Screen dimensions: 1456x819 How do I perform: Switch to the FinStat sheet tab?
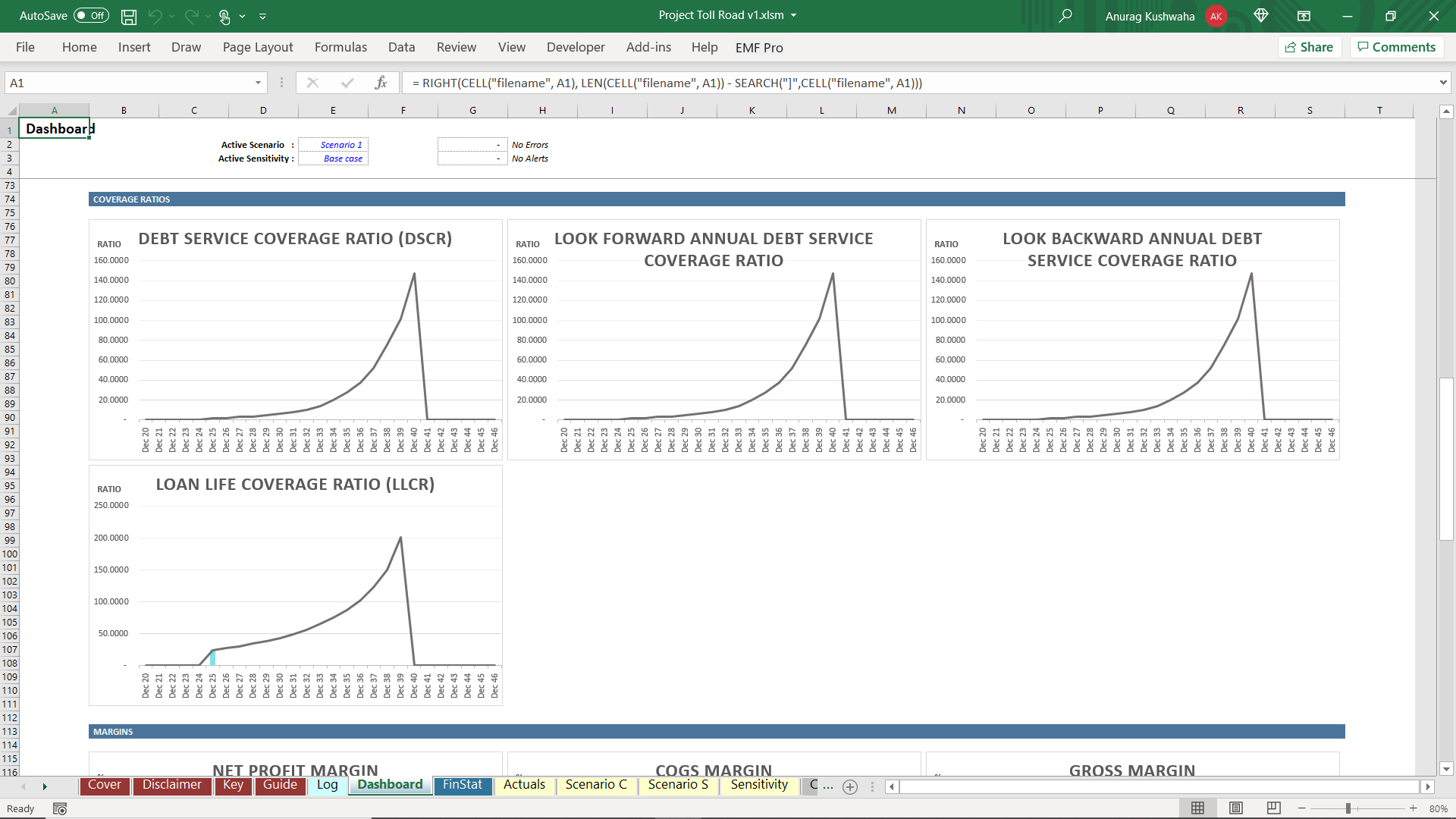462,785
